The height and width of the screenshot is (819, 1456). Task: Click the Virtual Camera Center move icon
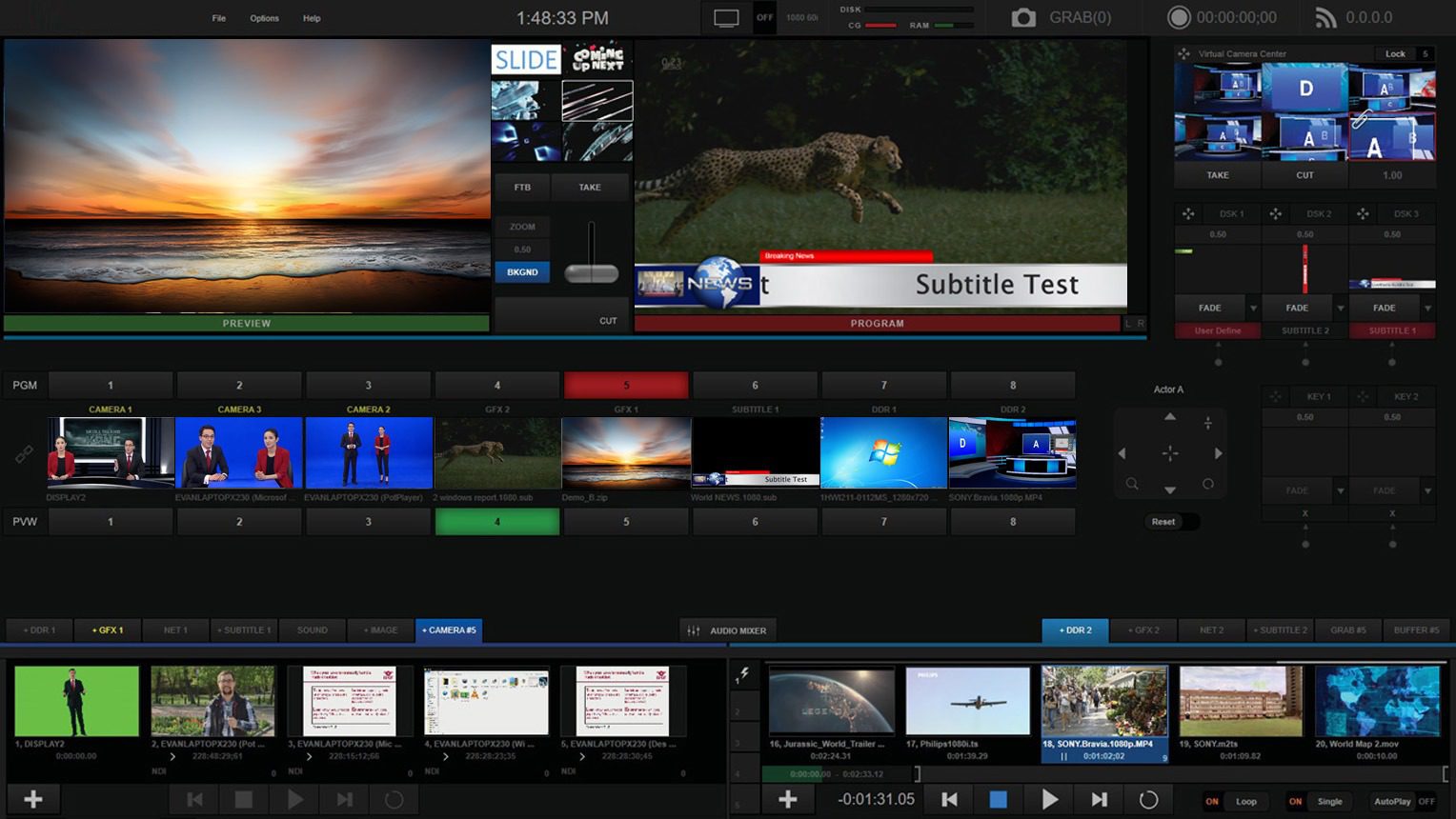pos(1183,54)
